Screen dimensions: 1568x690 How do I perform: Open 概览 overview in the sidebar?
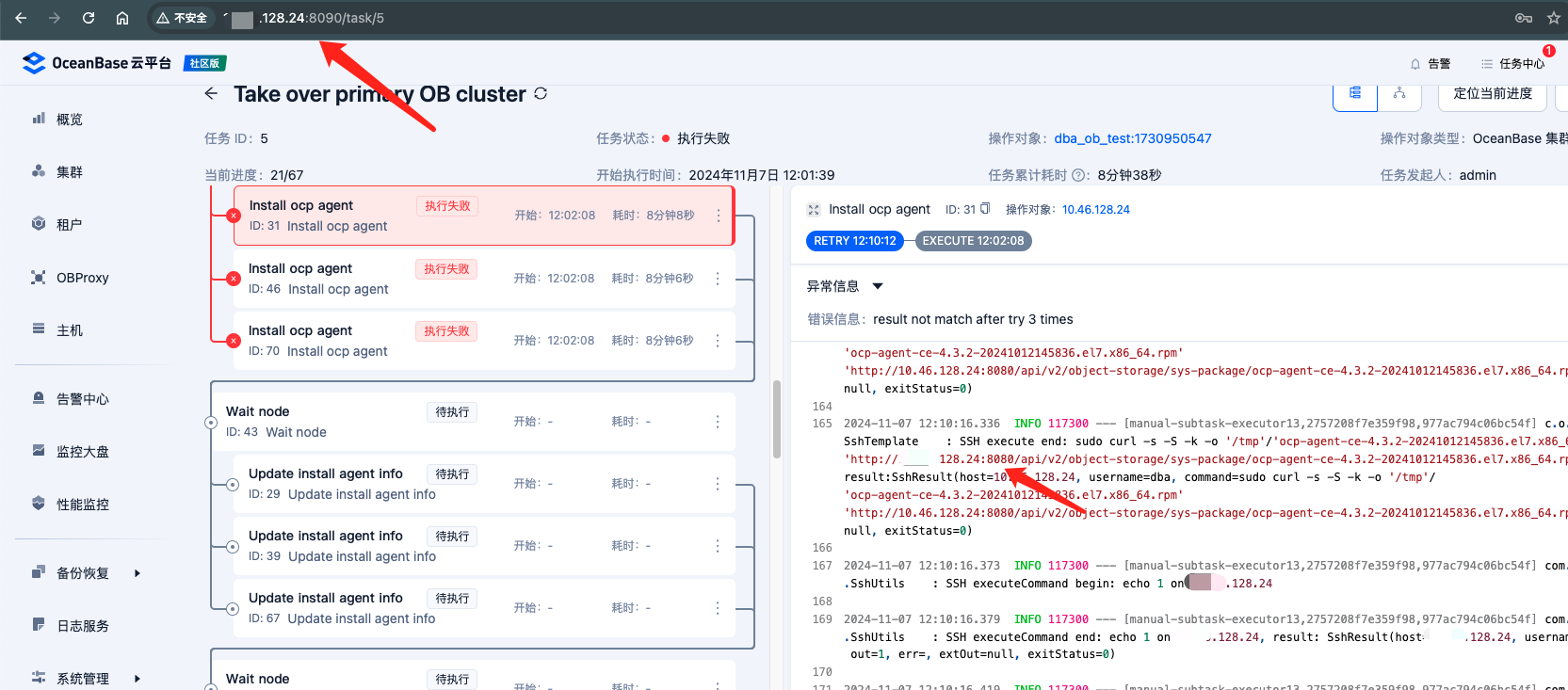pos(70,120)
